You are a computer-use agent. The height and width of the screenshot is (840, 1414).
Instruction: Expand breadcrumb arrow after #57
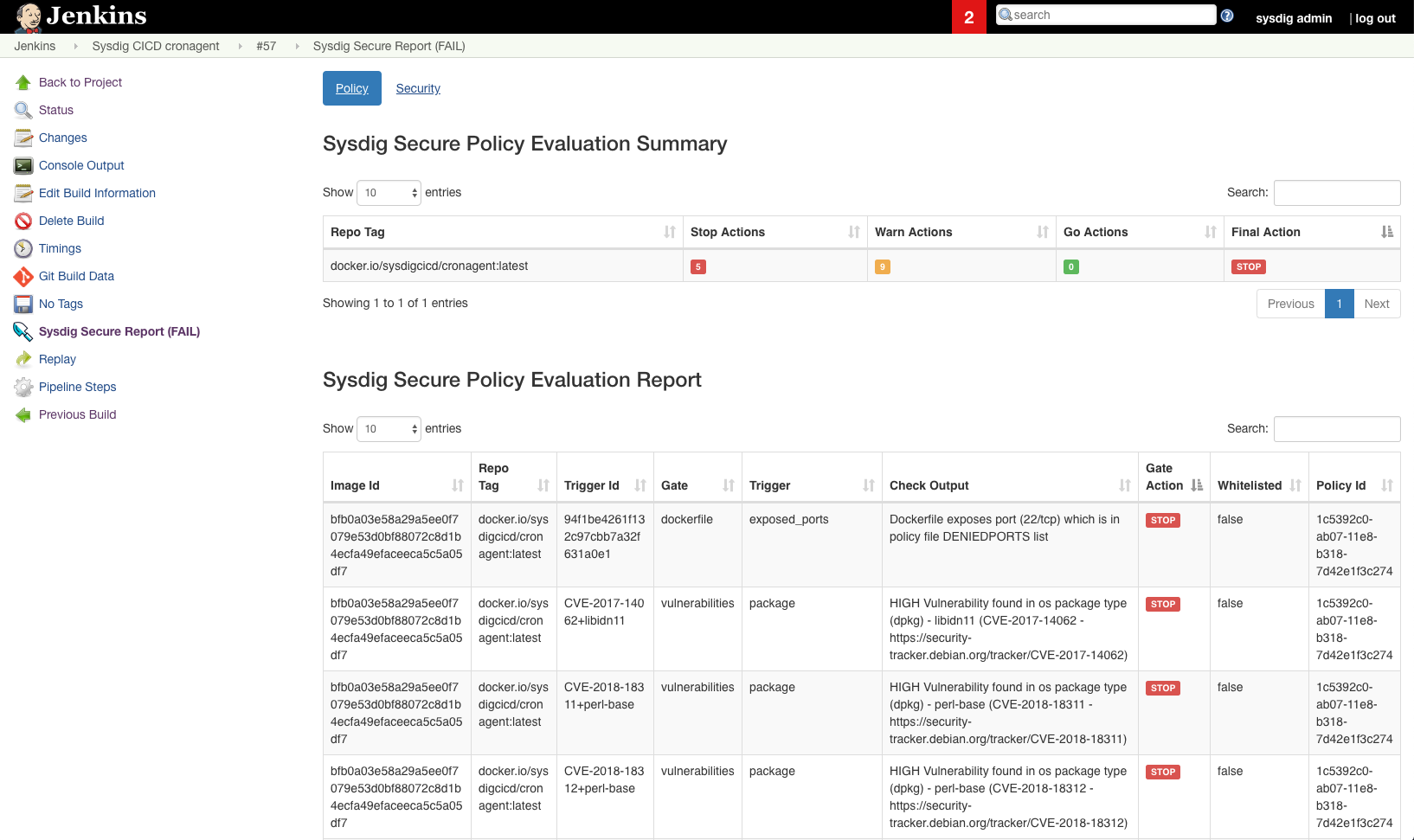point(297,46)
